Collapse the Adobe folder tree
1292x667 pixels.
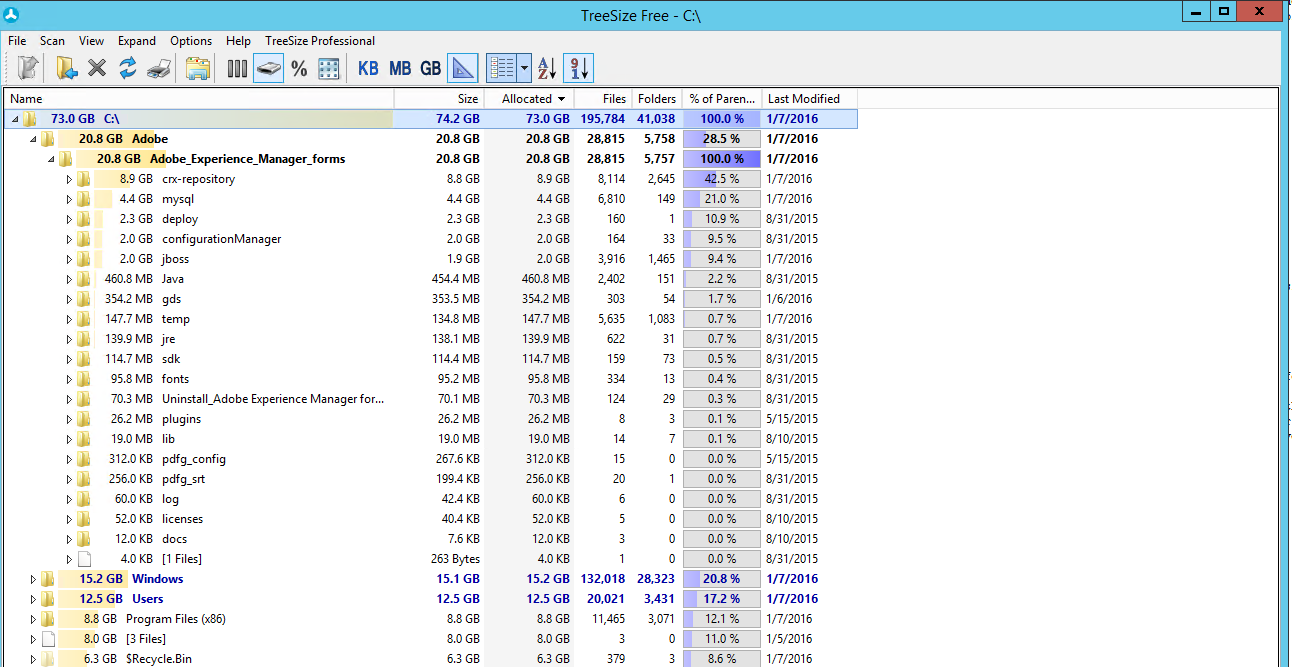31,139
